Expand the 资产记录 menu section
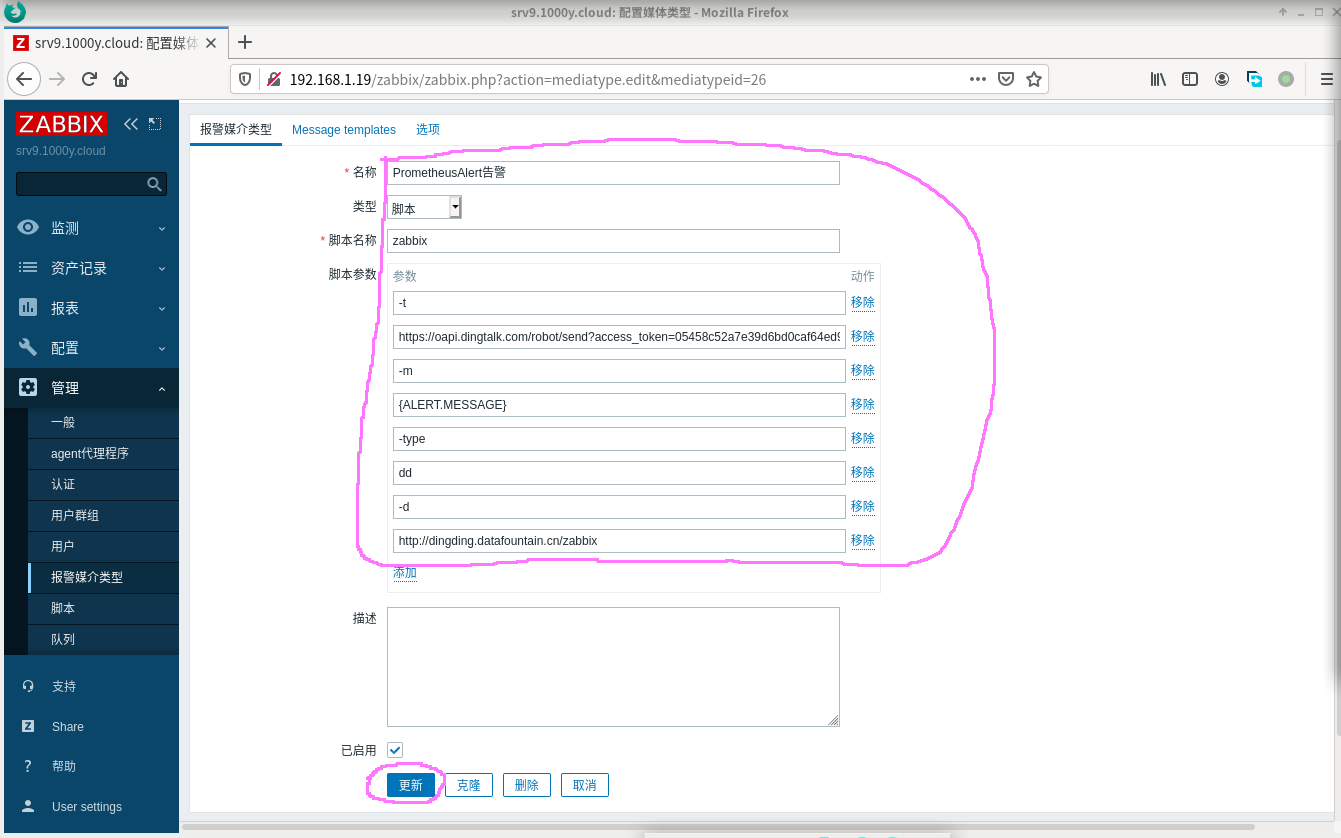 click(92, 268)
